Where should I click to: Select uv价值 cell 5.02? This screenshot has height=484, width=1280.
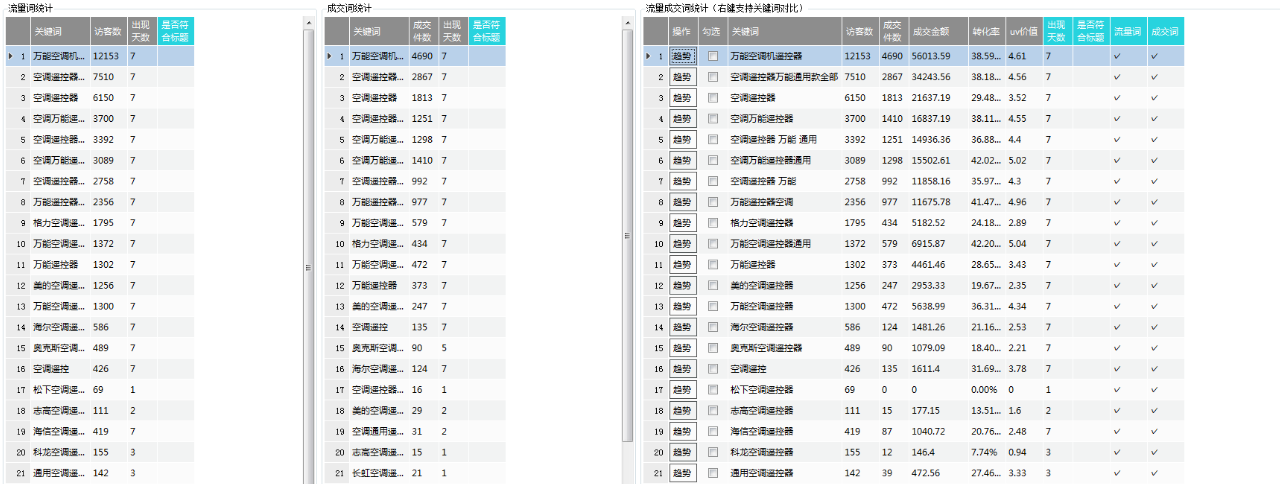(1024, 160)
